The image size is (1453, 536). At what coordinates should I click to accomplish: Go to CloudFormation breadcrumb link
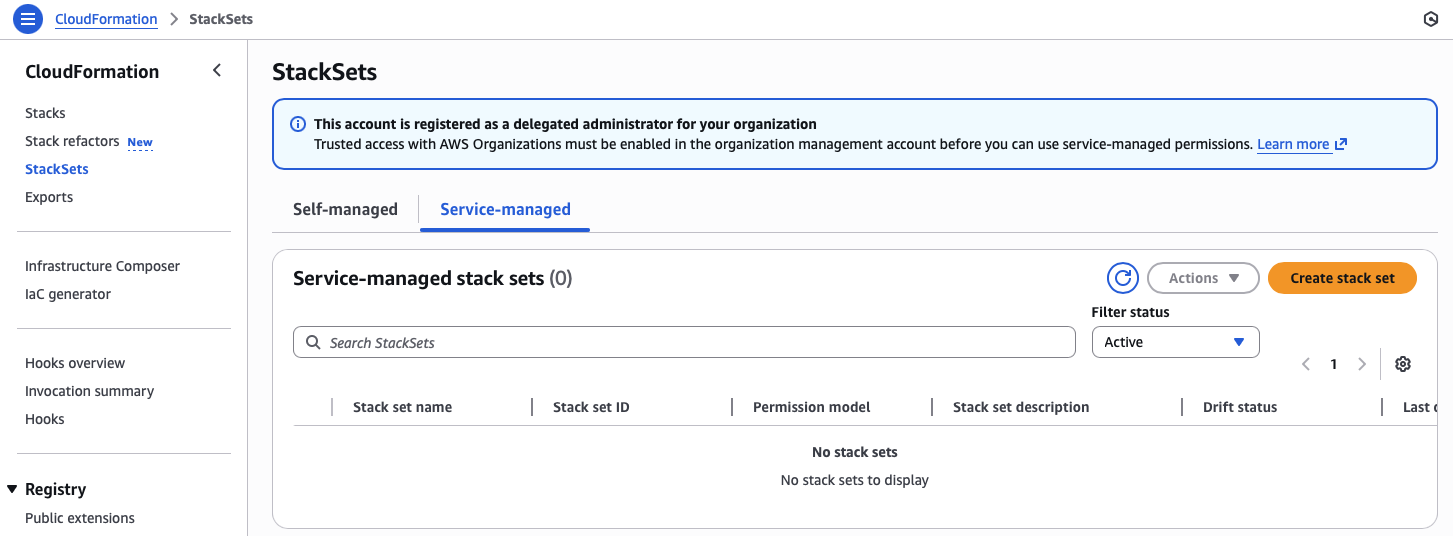click(106, 19)
